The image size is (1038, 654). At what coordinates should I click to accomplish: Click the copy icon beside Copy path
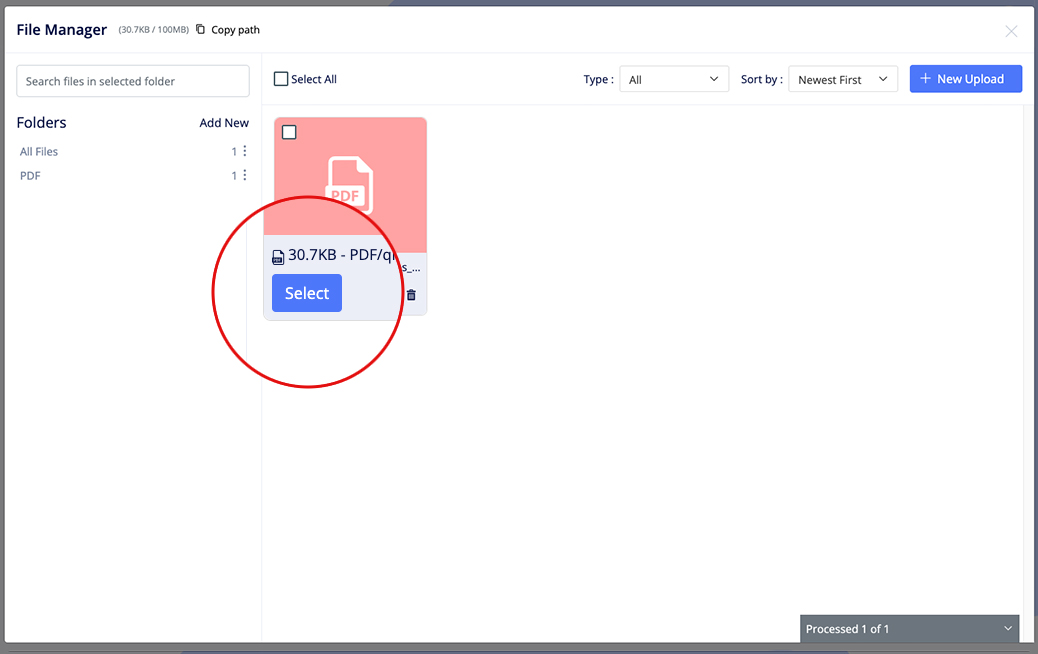pyautogui.click(x=201, y=30)
